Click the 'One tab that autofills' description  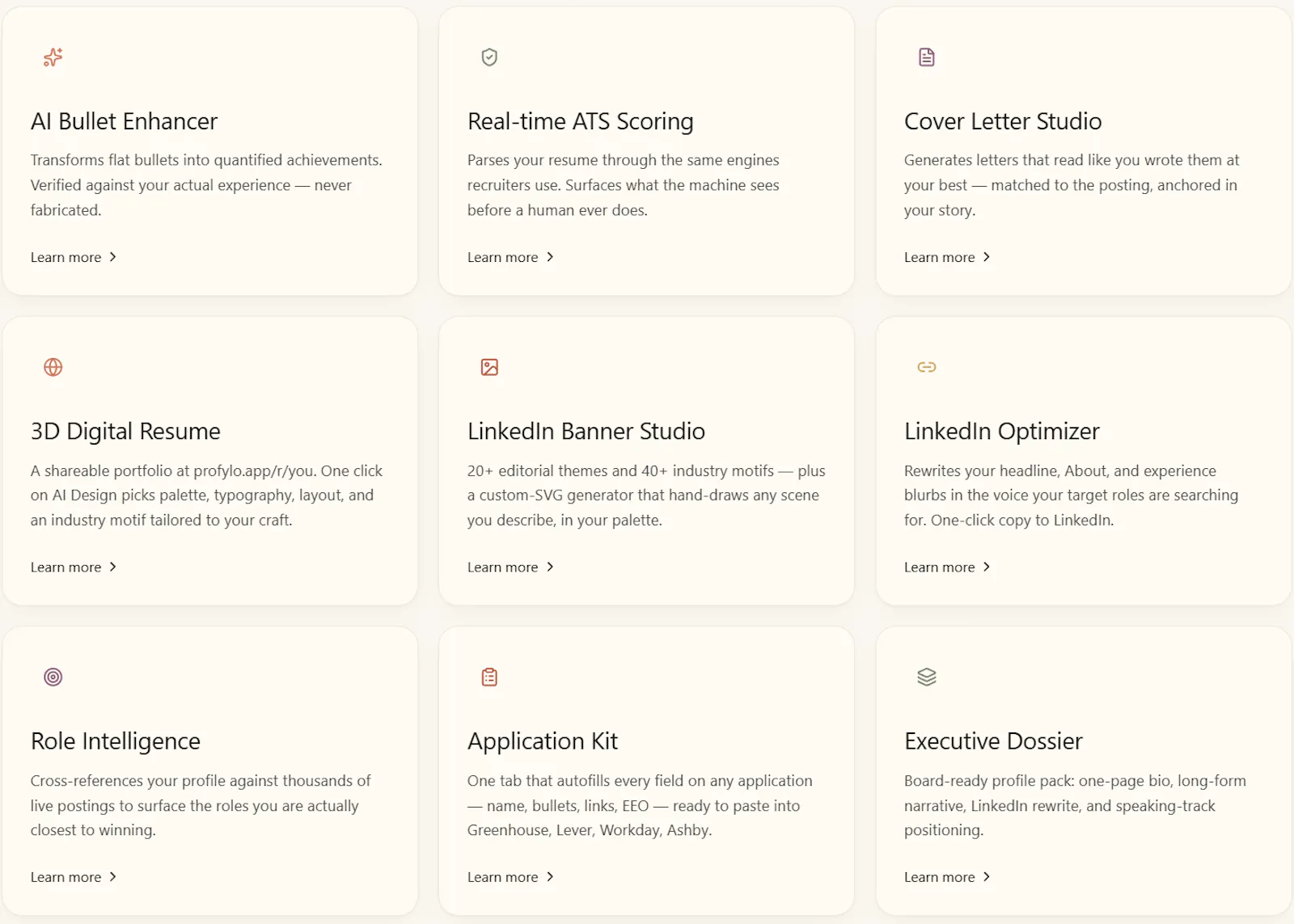click(640, 805)
